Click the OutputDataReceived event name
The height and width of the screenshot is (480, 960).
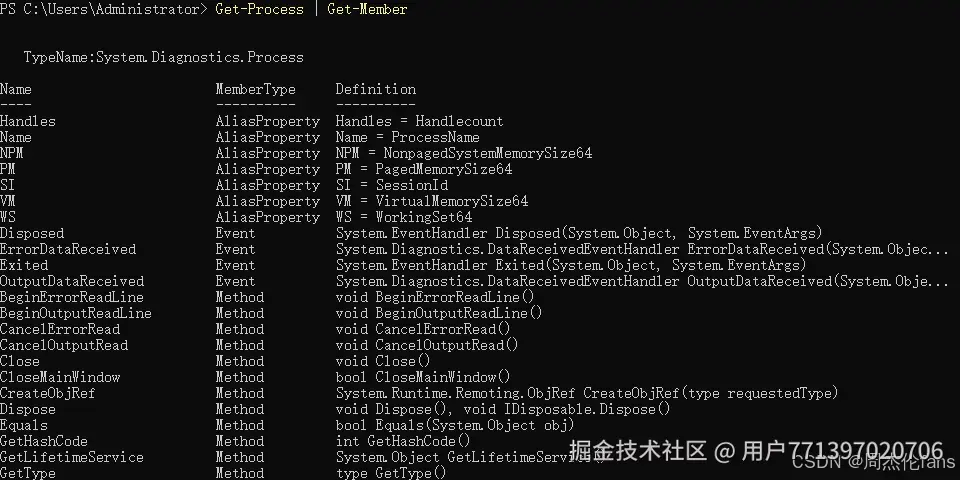pos(72,281)
